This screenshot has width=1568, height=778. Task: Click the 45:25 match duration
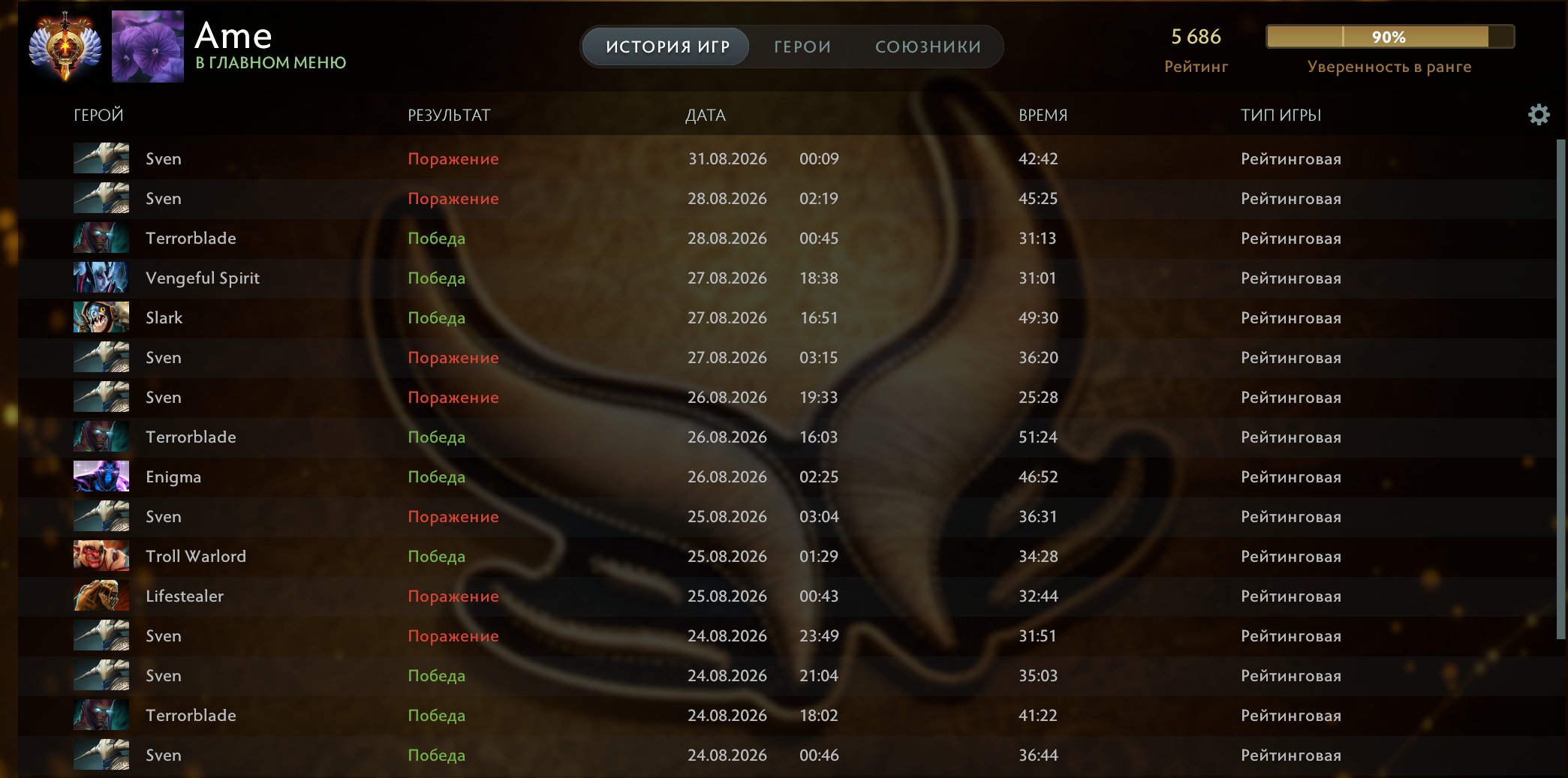(1038, 198)
